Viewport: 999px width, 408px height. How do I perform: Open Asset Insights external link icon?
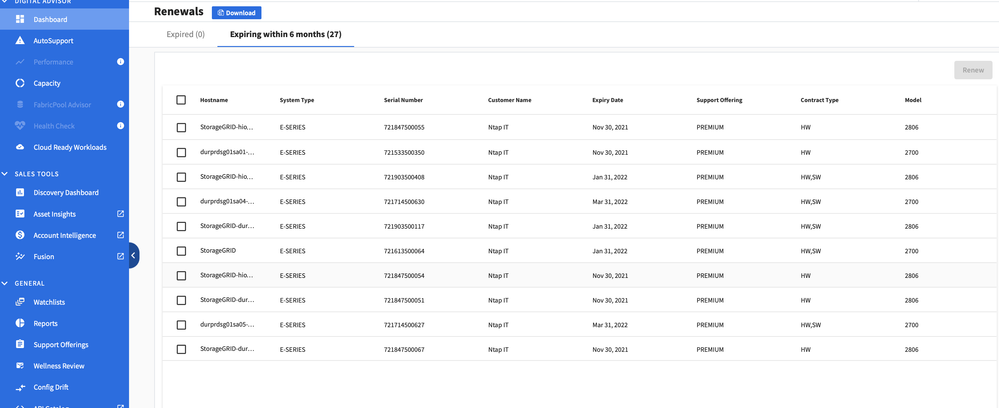[x=120, y=214]
